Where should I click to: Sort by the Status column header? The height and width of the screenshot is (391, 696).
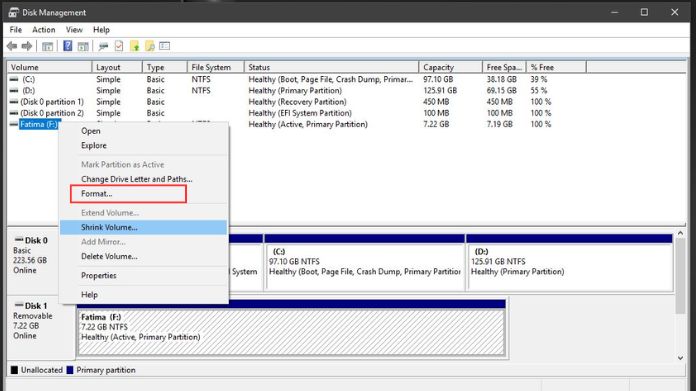tap(332, 67)
